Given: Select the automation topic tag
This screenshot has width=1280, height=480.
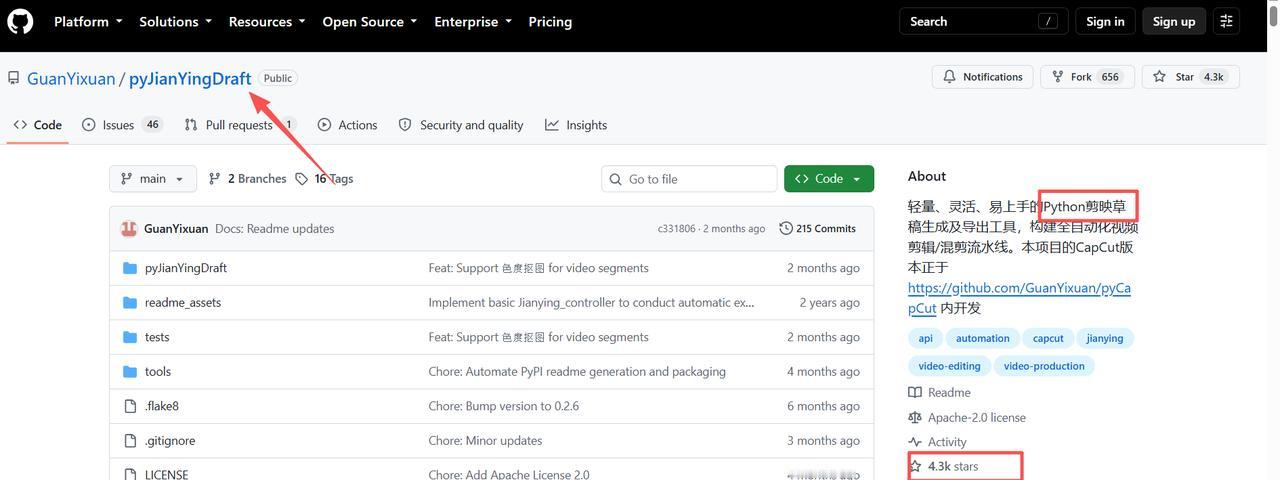Looking at the screenshot, I should [983, 338].
